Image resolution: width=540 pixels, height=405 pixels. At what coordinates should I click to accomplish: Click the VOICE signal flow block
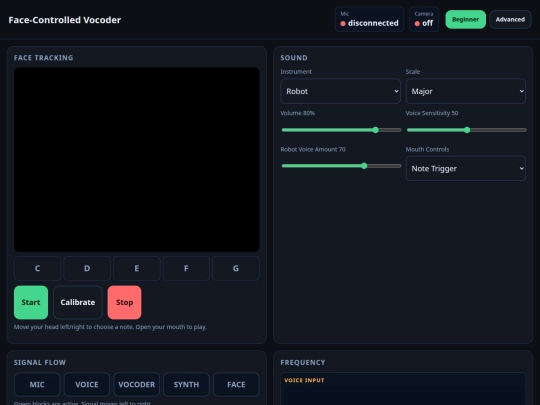87,384
